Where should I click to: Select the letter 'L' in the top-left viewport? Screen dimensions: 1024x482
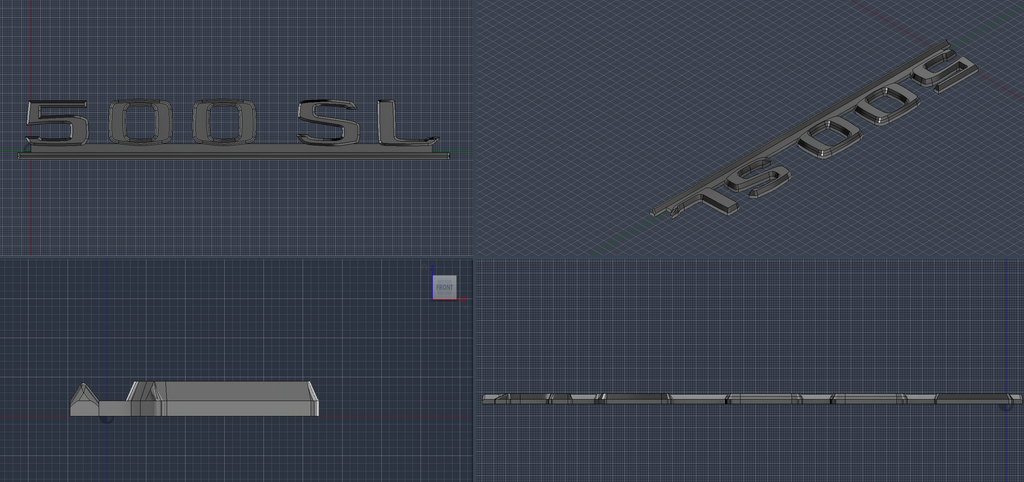click(x=408, y=122)
